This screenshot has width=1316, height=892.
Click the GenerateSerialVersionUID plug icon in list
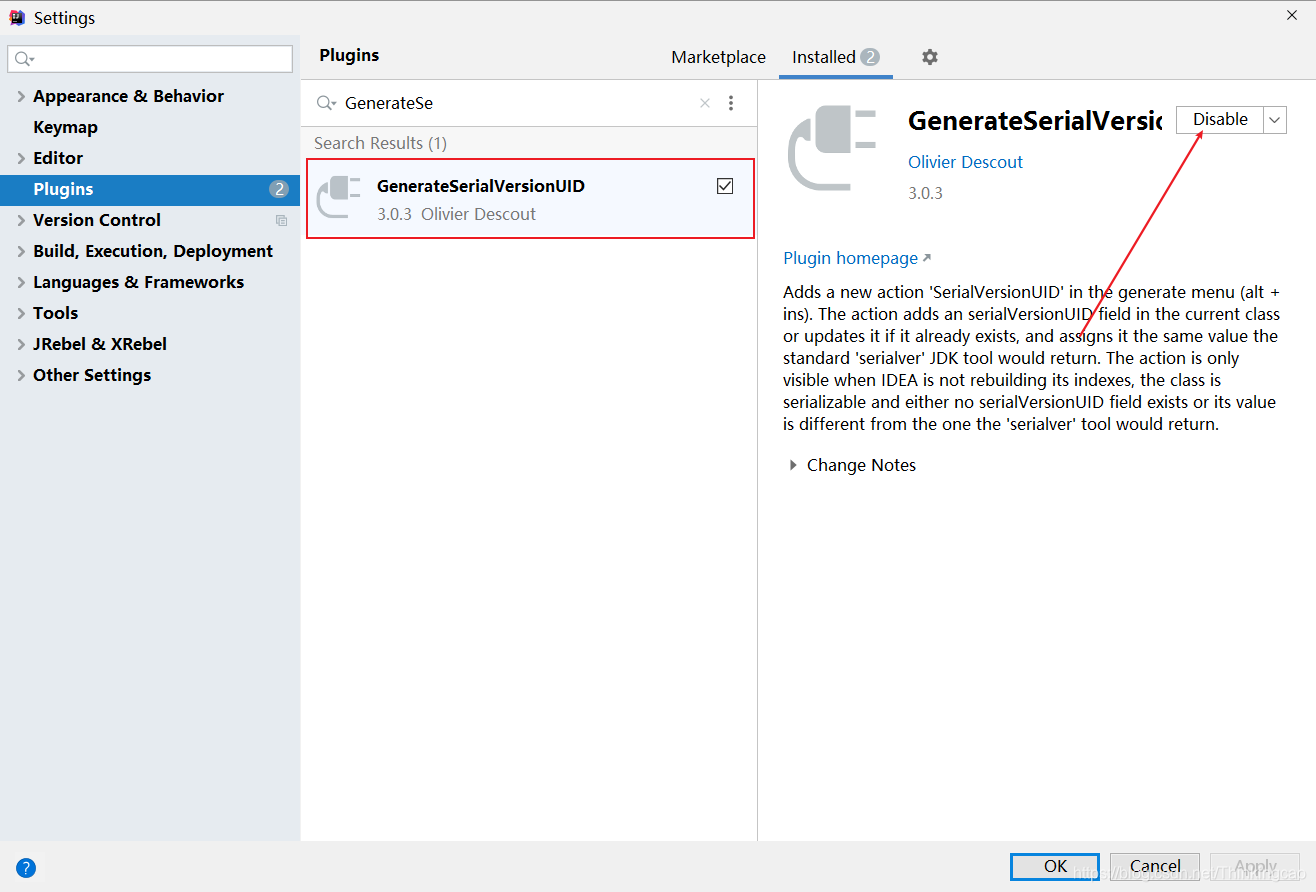(x=338, y=197)
